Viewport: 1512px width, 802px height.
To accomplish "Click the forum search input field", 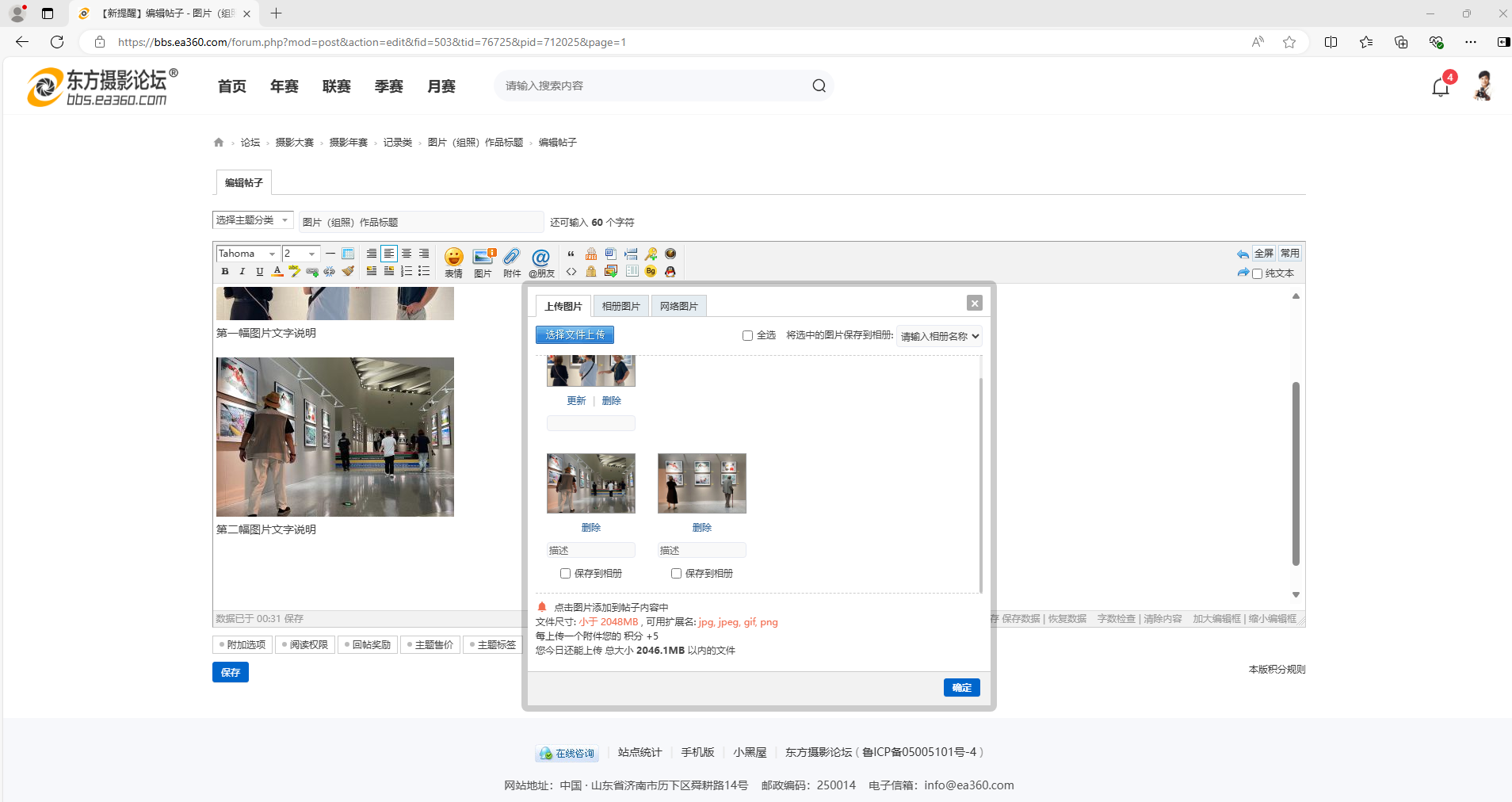I will [x=654, y=86].
